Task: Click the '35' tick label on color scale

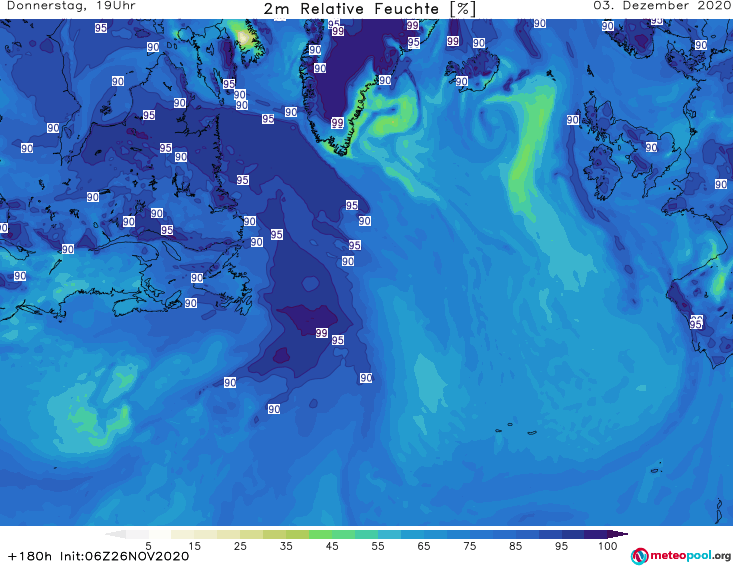Action: 286,546
